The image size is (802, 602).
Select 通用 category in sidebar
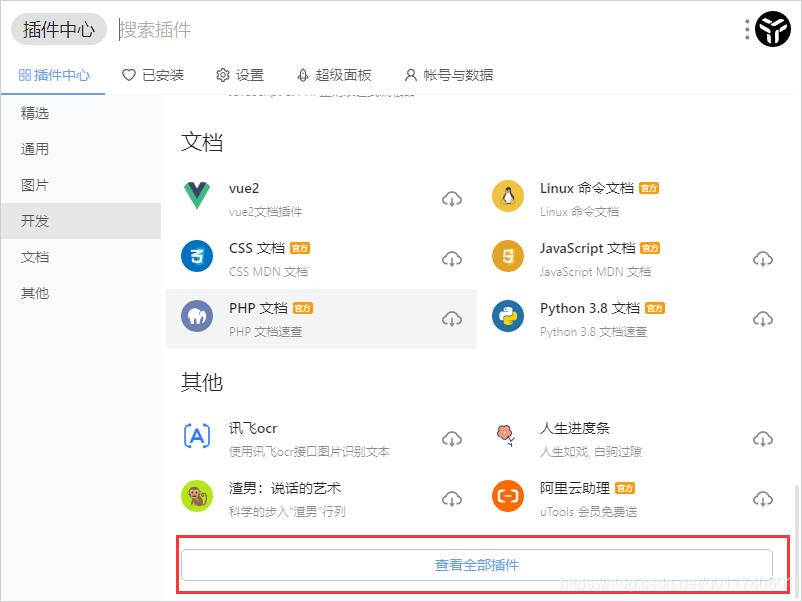80,149
